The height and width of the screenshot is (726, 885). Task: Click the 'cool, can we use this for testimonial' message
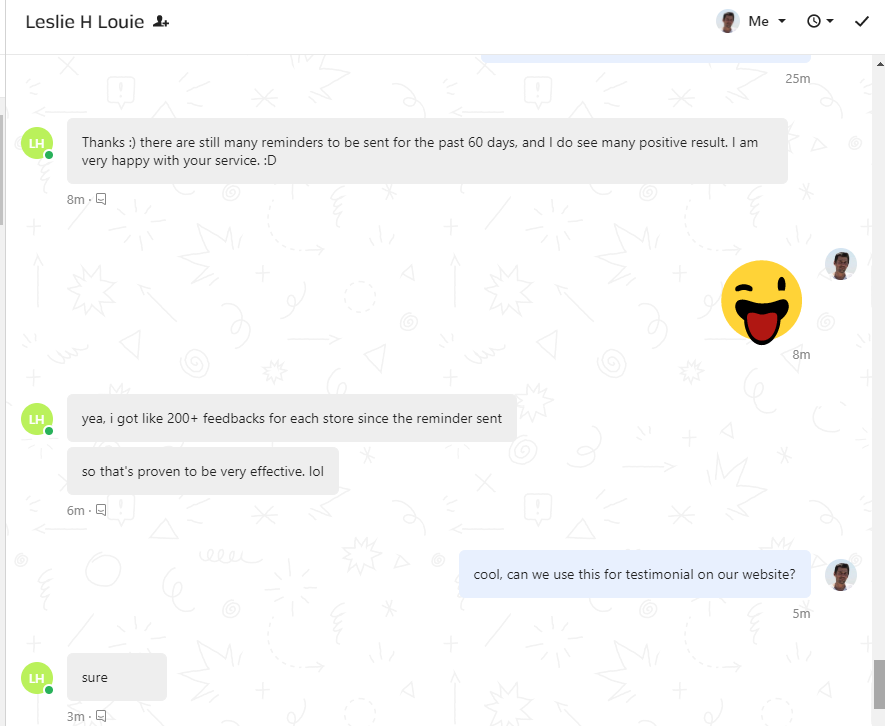pos(634,574)
